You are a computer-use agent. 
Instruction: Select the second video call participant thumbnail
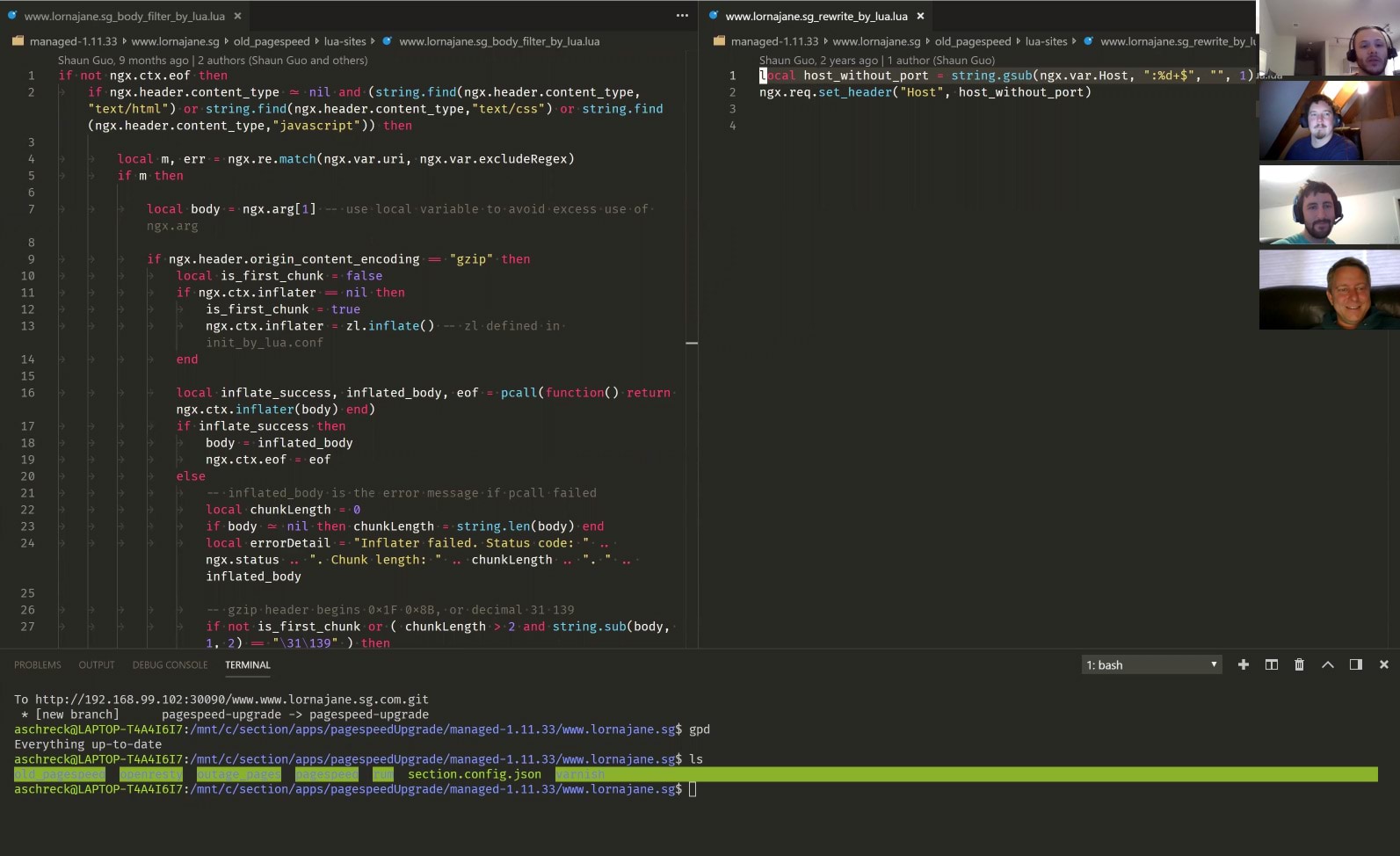point(1329,120)
